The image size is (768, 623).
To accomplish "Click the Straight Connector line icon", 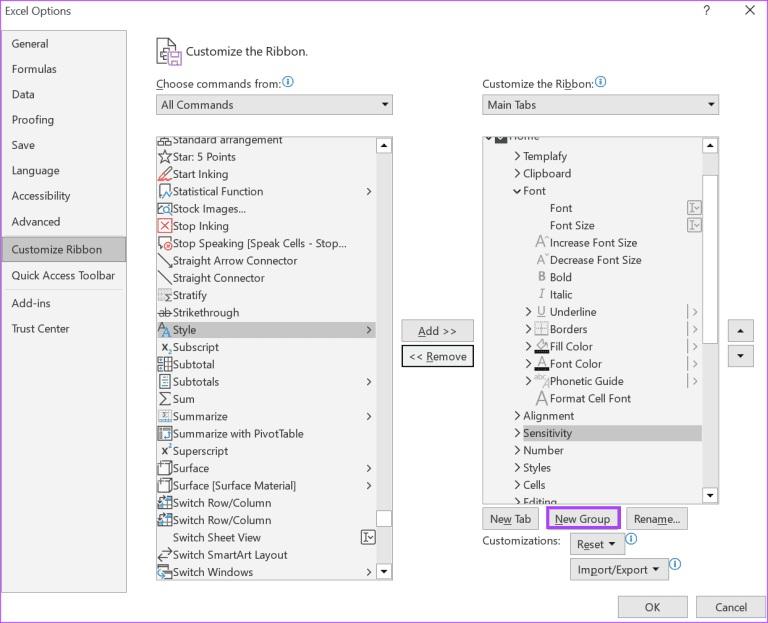I will point(165,278).
